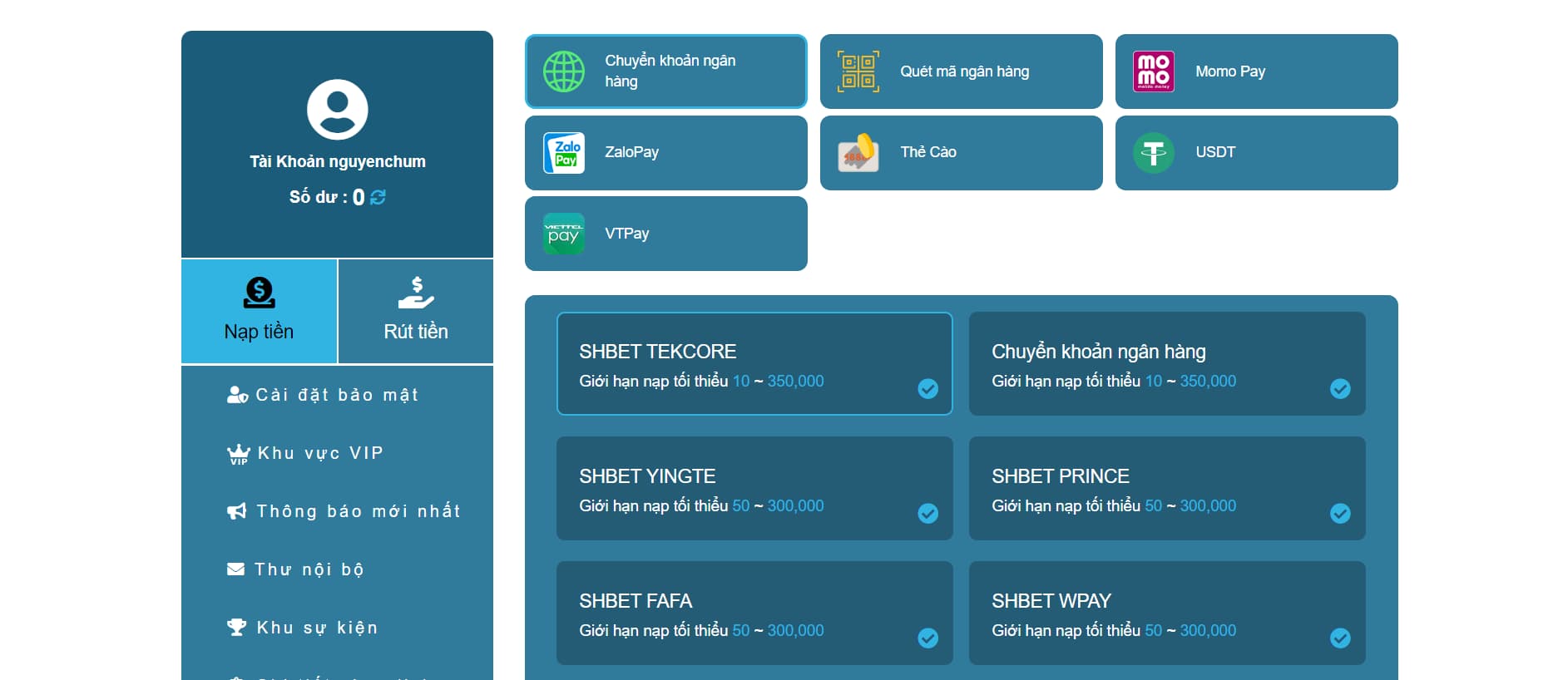The width and height of the screenshot is (1568, 680).
Task: Click the security settings user-shield icon
Action: (x=237, y=395)
